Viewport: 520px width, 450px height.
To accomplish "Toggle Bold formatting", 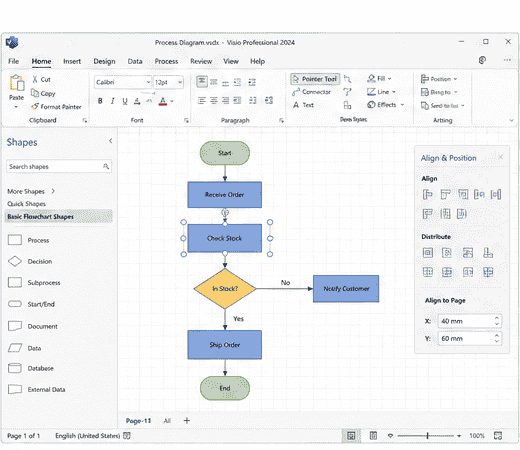I will pos(100,101).
